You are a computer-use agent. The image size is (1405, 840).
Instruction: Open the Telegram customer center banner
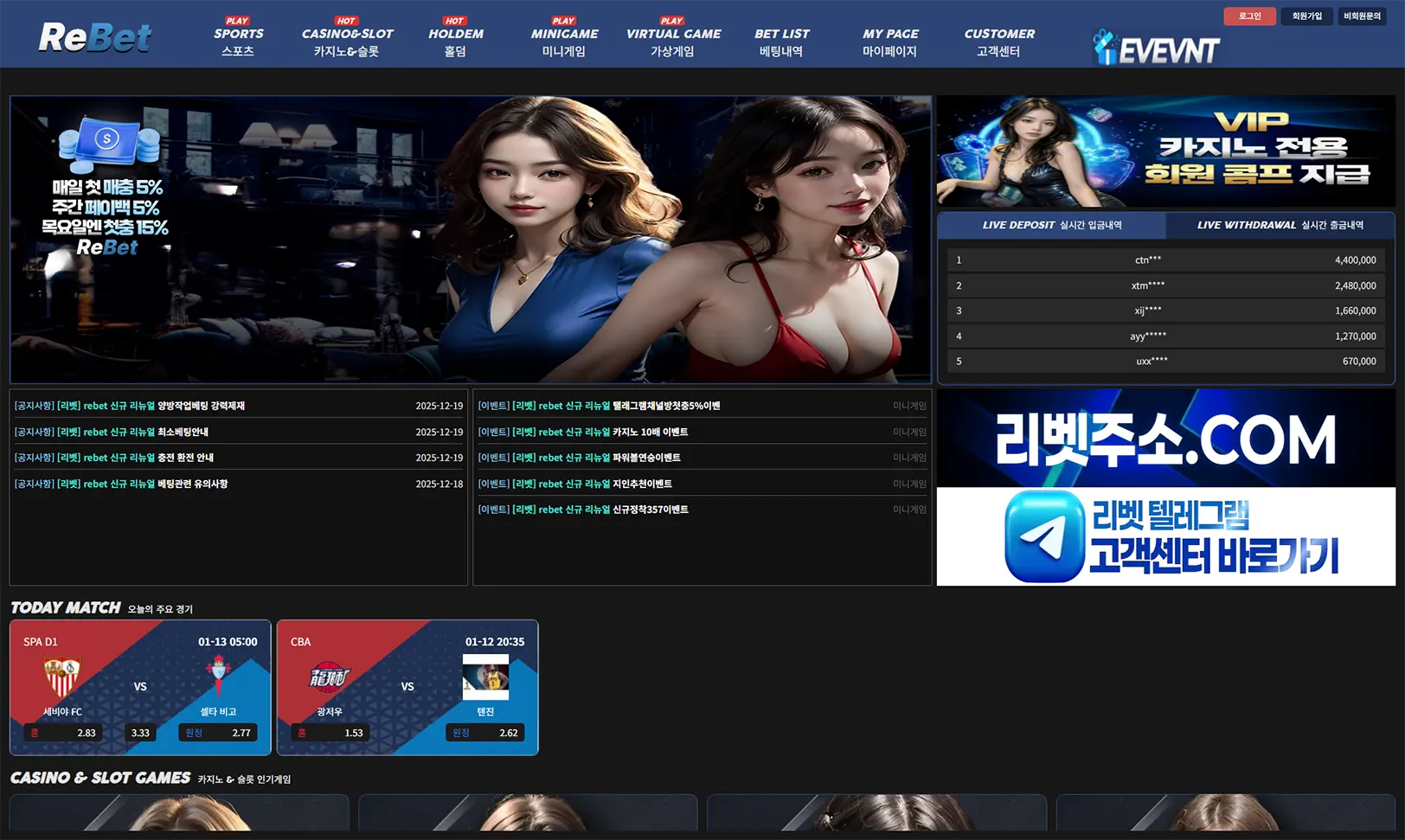click(x=1167, y=536)
